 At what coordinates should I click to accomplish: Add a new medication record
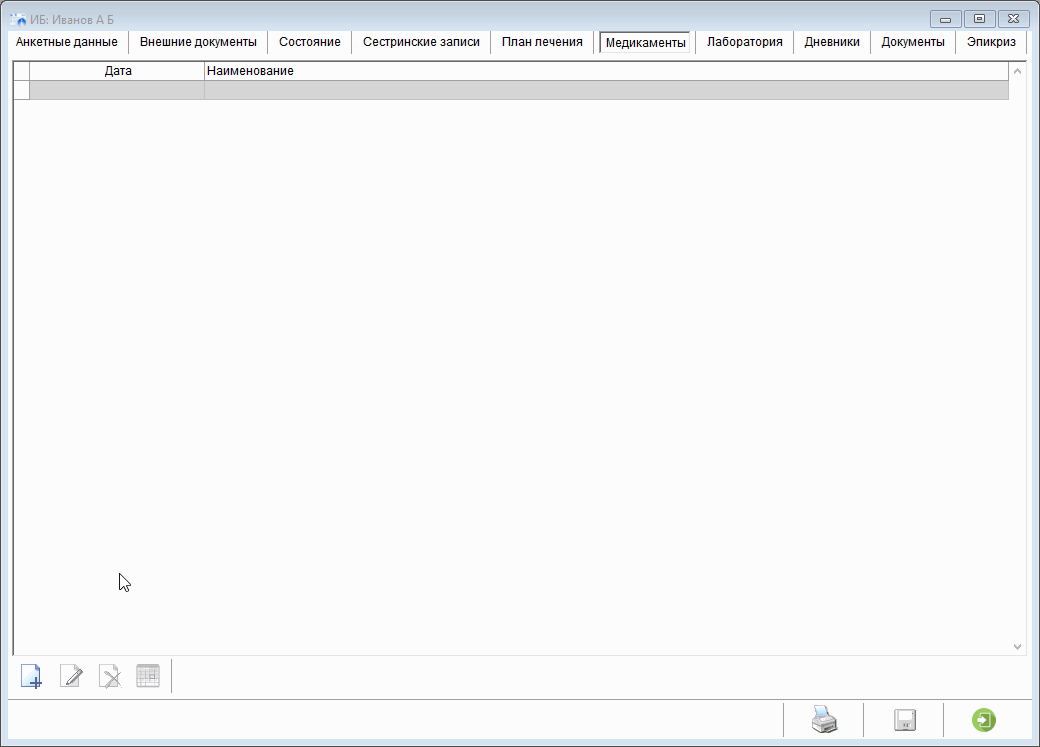pyautogui.click(x=31, y=677)
